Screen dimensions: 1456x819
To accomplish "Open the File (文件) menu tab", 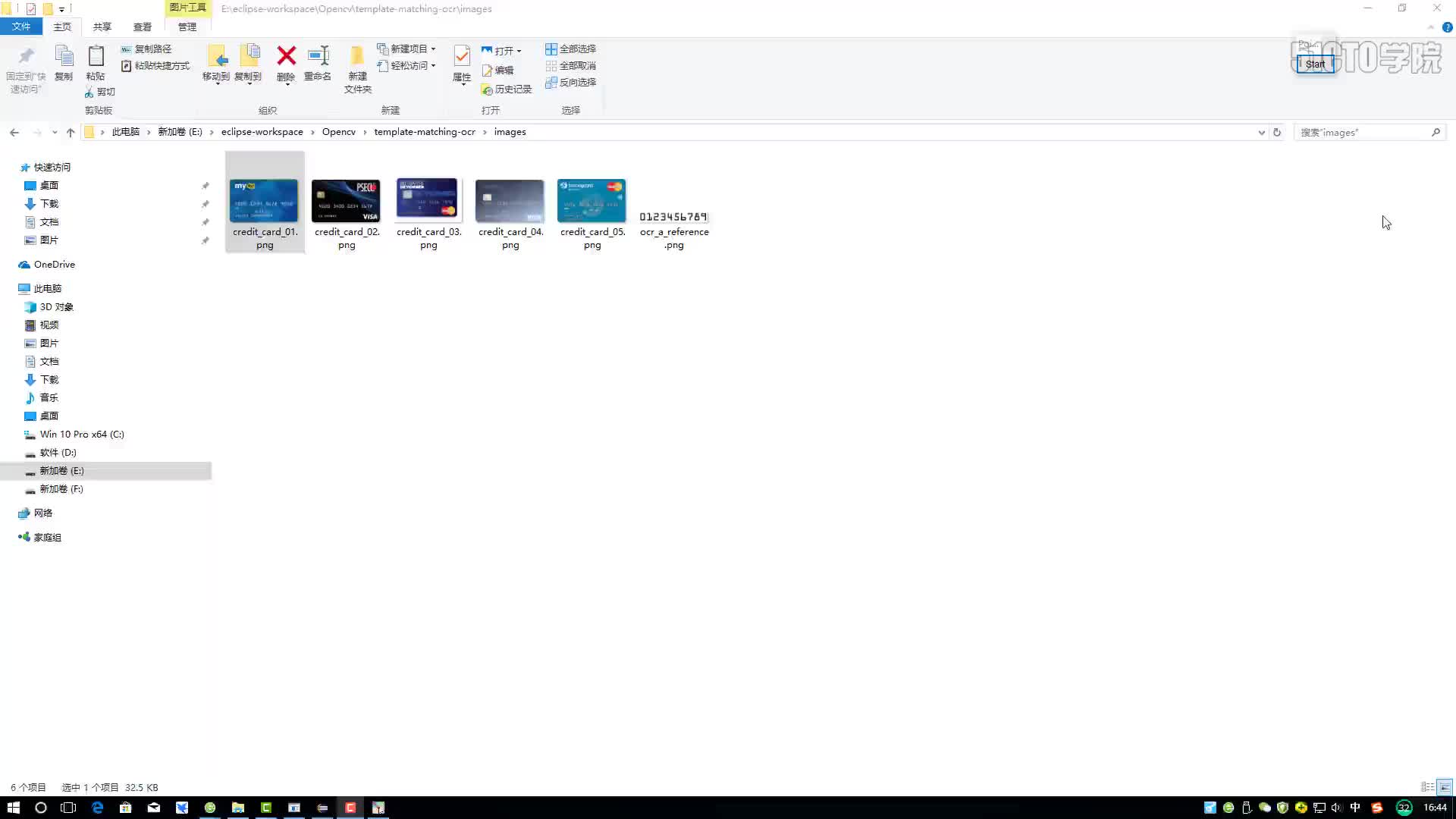I will [21, 27].
